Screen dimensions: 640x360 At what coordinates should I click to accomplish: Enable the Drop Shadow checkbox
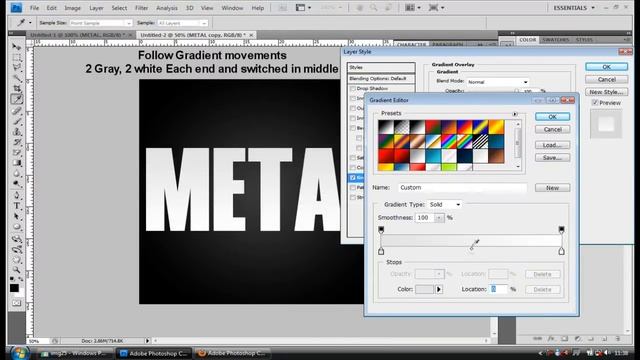tap(353, 88)
